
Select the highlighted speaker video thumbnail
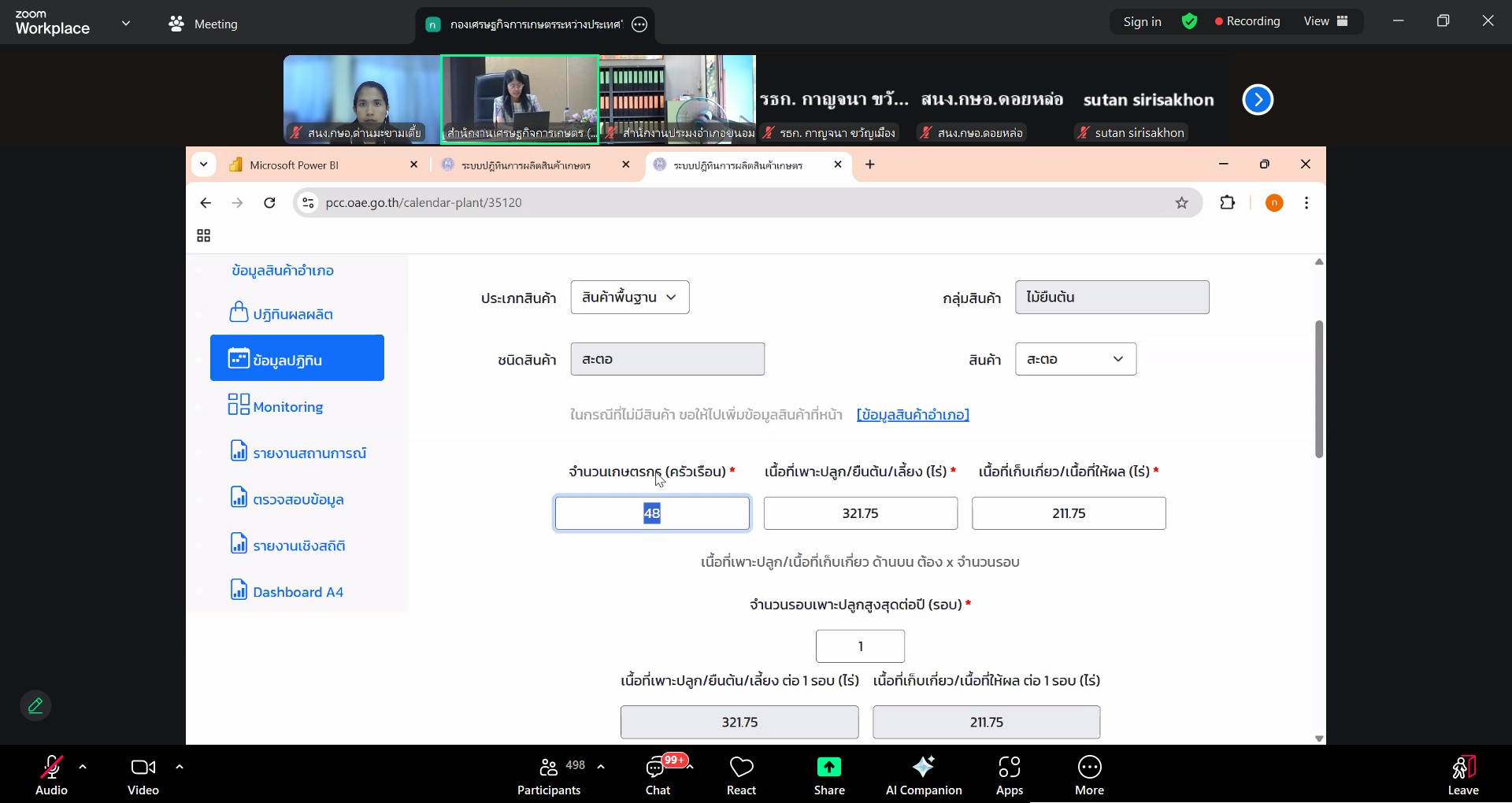[x=520, y=98]
